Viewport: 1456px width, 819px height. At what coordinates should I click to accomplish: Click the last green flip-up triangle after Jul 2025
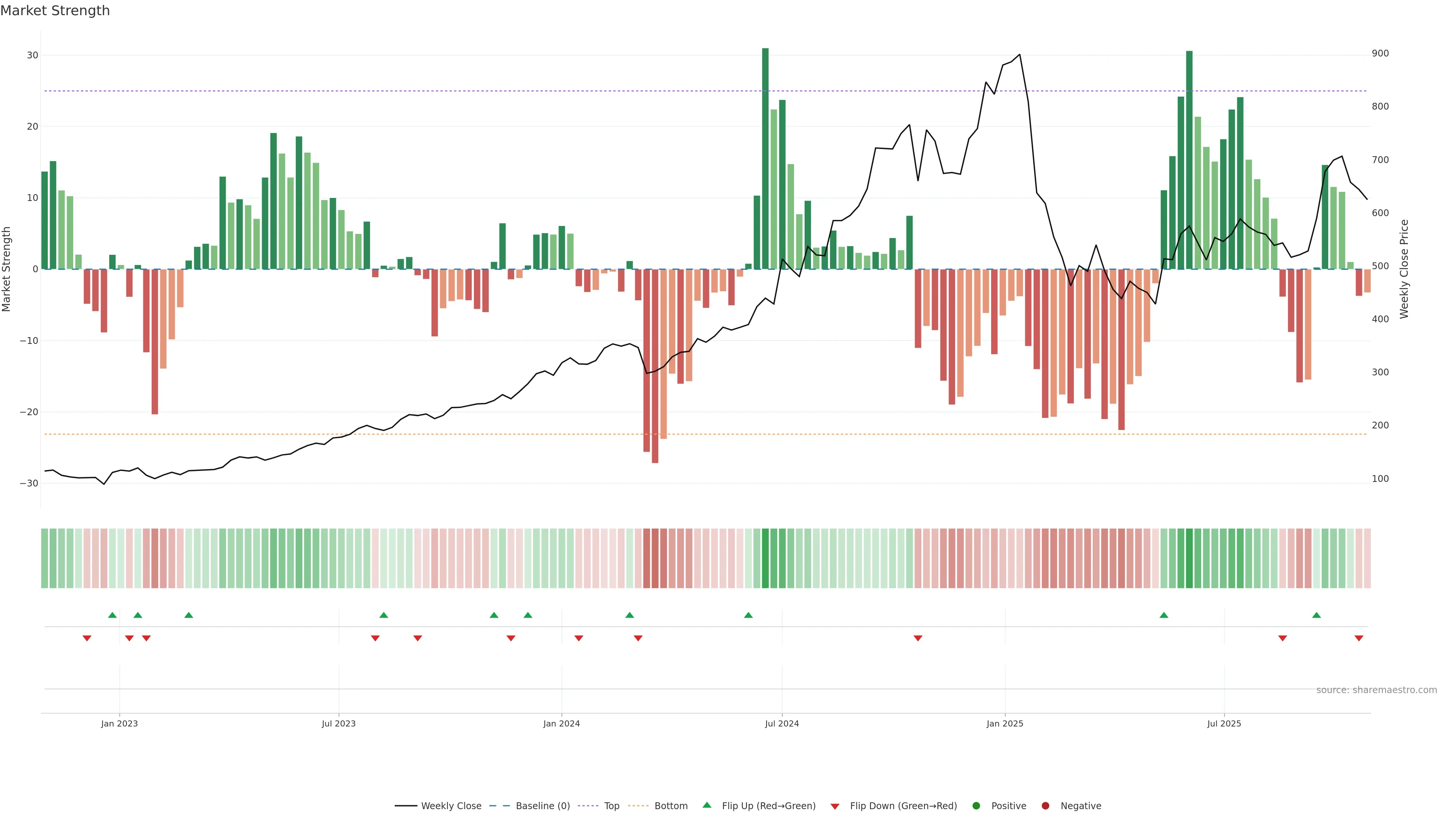coord(1316,615)
